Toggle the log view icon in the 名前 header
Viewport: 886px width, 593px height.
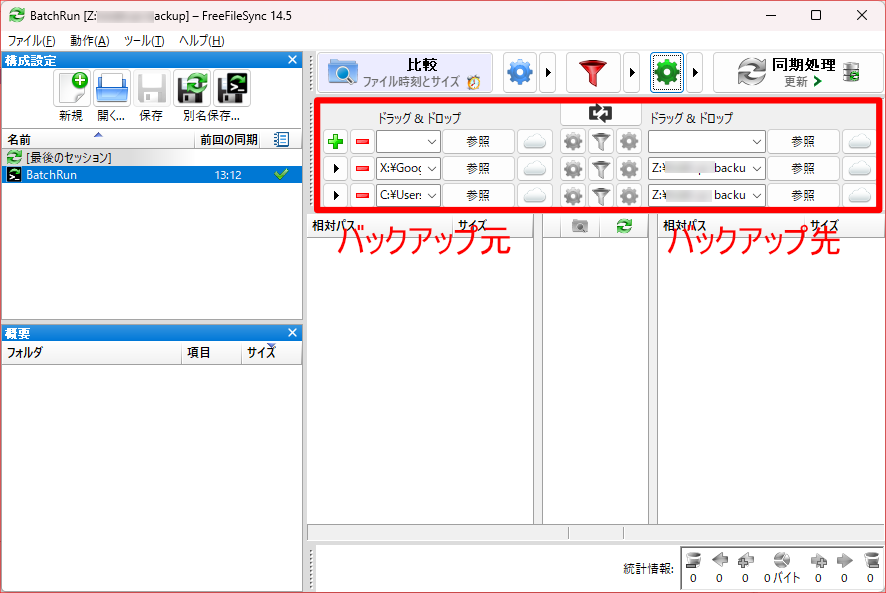coord(281,139)
